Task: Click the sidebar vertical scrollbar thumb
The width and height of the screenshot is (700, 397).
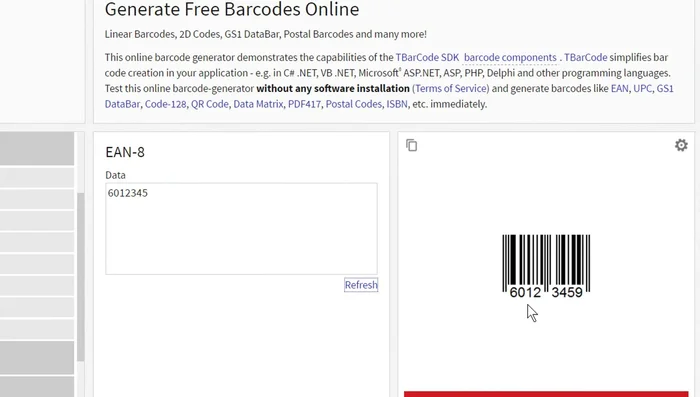Action: [80, 277]
